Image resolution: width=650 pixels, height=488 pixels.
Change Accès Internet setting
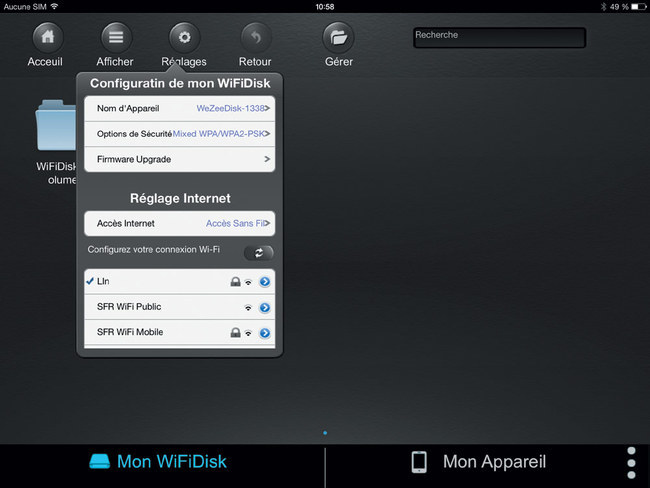[179, 223]
